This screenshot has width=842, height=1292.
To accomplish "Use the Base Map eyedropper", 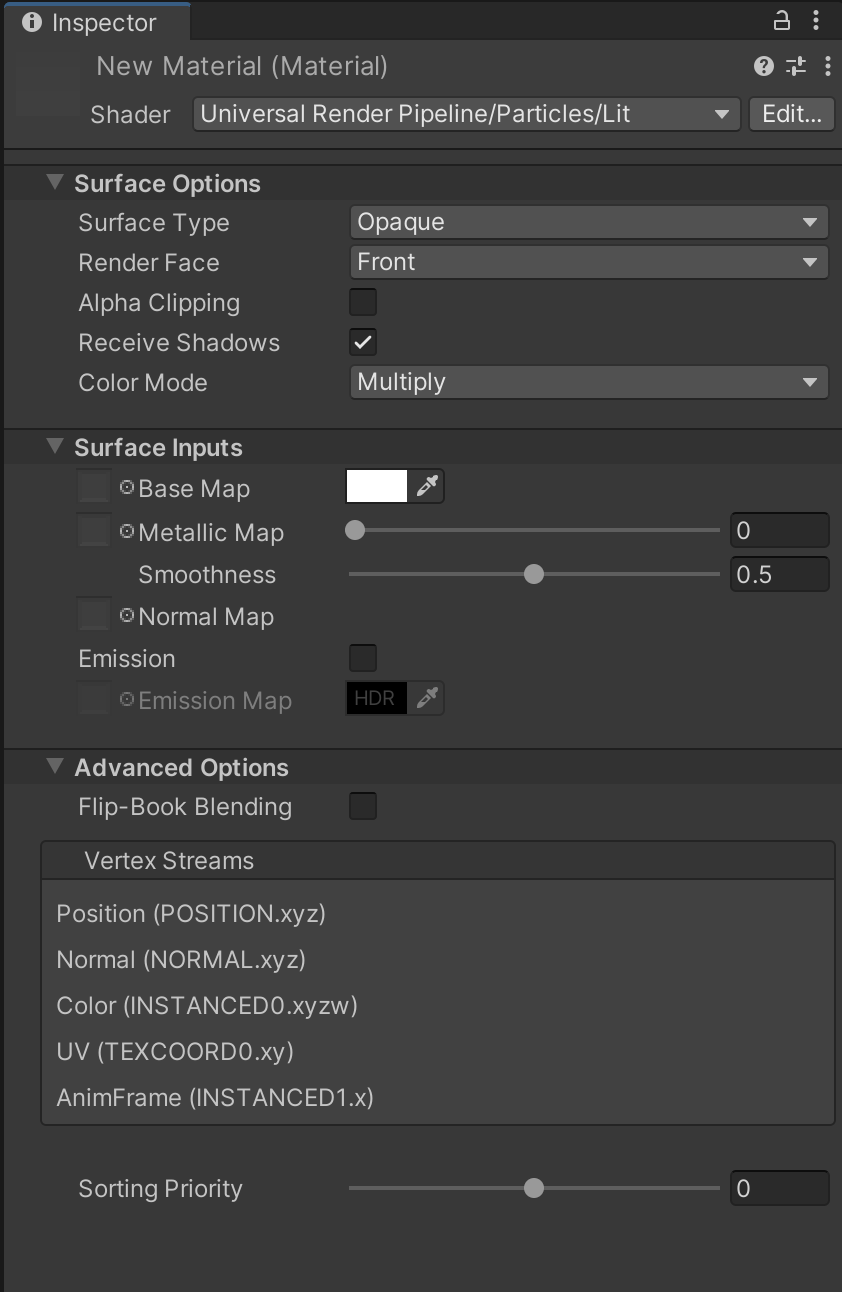I will tap(429, 485).
